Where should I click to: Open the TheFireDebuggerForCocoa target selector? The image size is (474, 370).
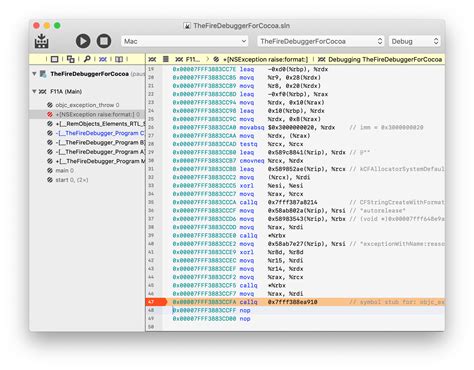point(321,41)
